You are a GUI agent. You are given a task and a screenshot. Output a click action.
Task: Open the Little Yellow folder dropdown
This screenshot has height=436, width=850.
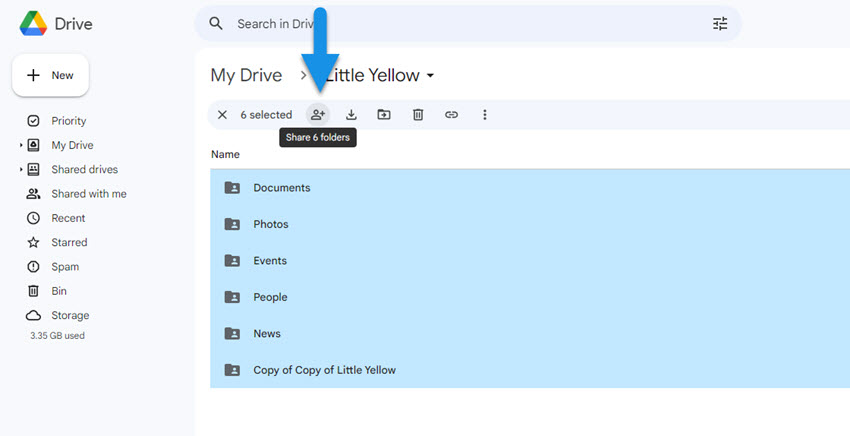(x=430, y=76)
